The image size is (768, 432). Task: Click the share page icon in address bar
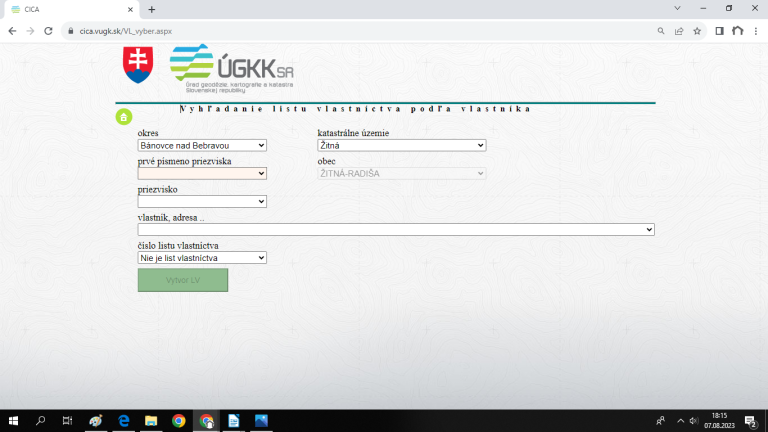point(679,31)
